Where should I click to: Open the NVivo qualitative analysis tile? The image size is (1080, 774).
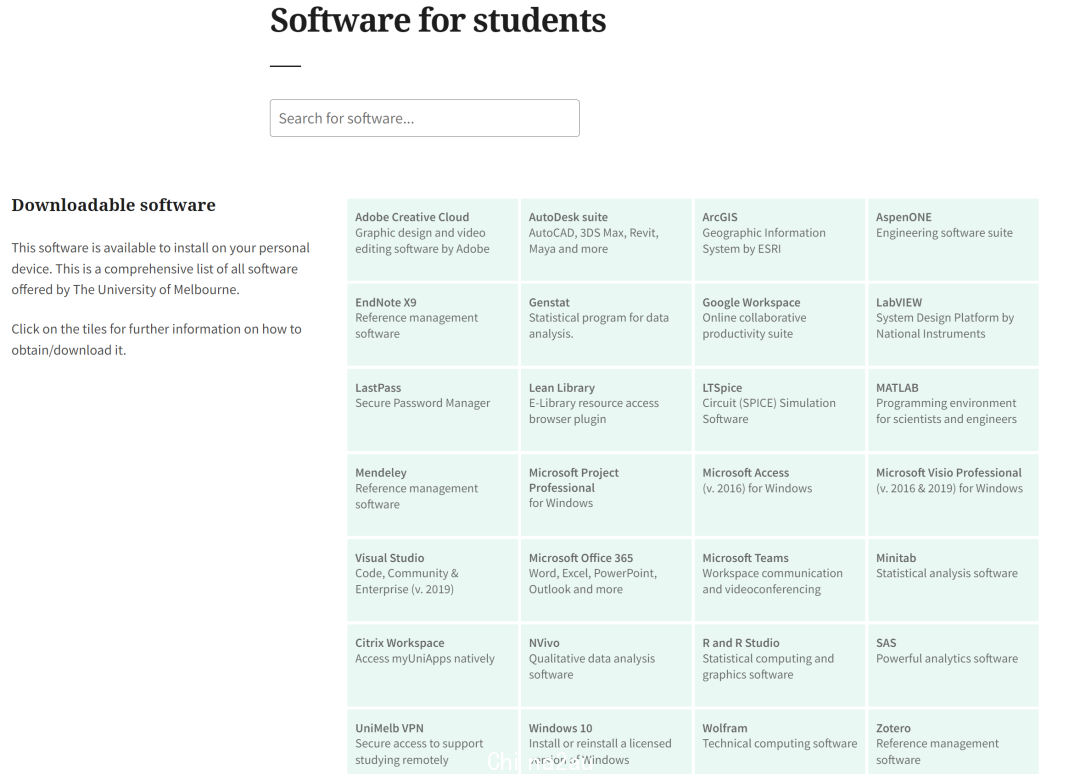[606, 665]
